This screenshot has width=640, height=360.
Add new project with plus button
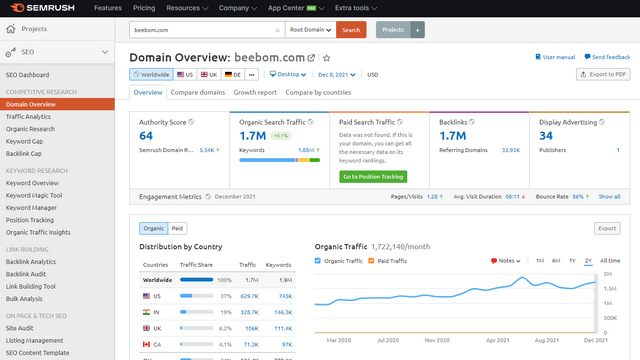418,30
